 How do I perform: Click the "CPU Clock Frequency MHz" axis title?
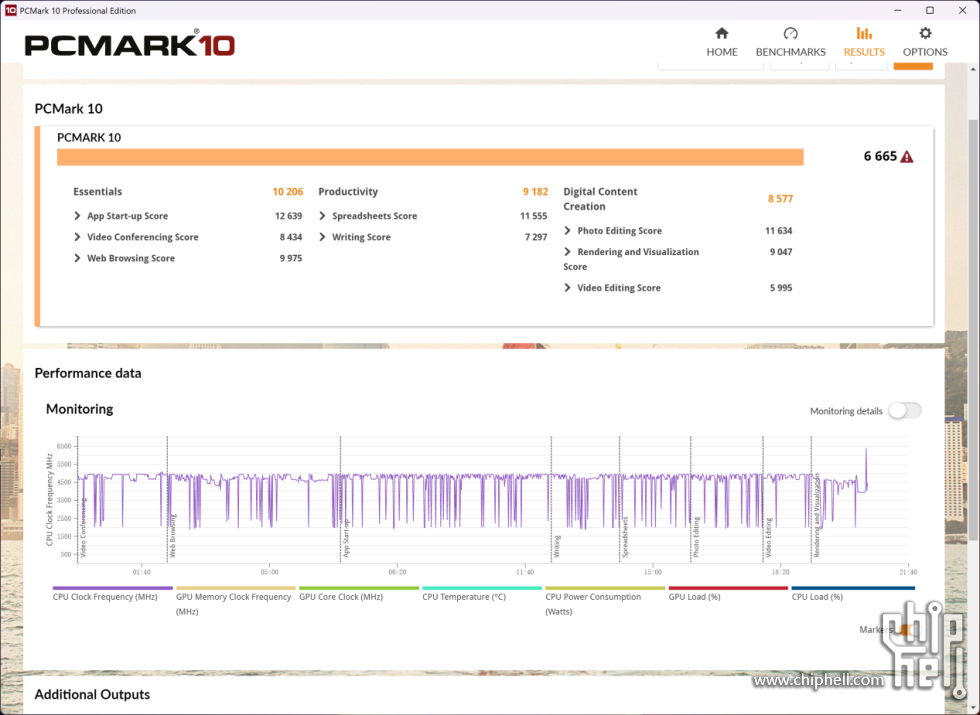pos(49,500)
